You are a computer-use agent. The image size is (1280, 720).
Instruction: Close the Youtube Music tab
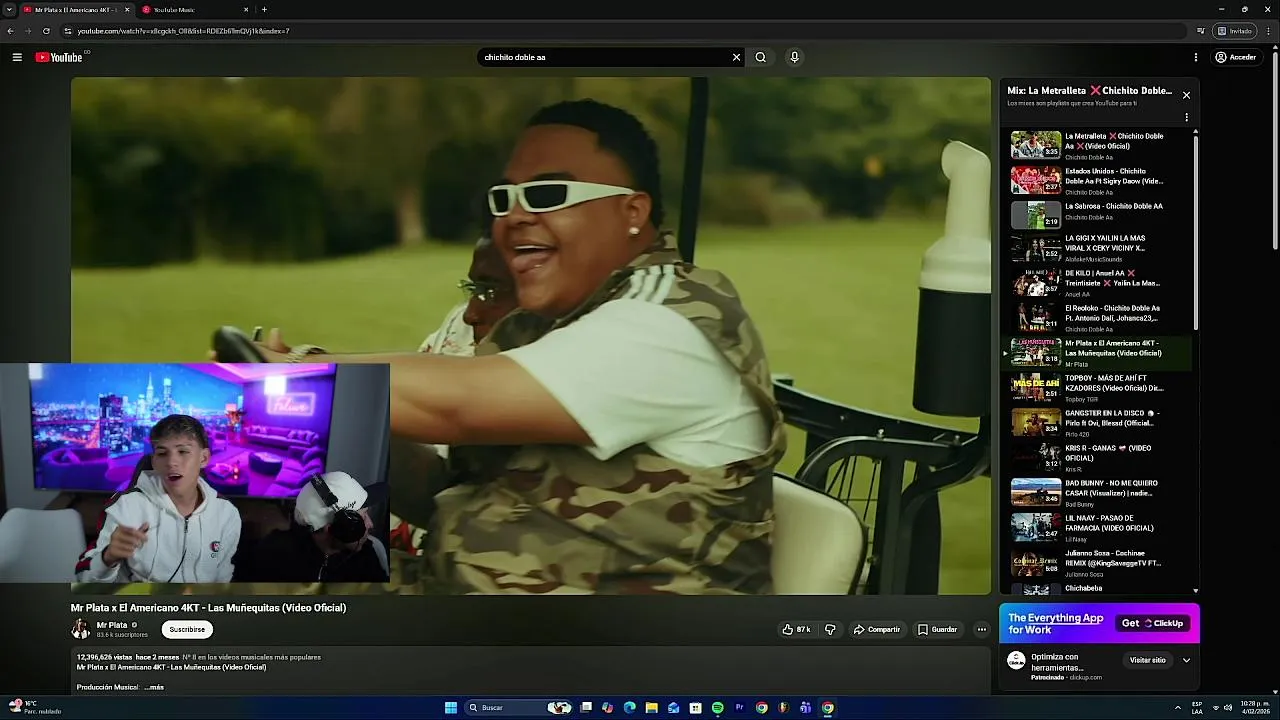(246, 9)
